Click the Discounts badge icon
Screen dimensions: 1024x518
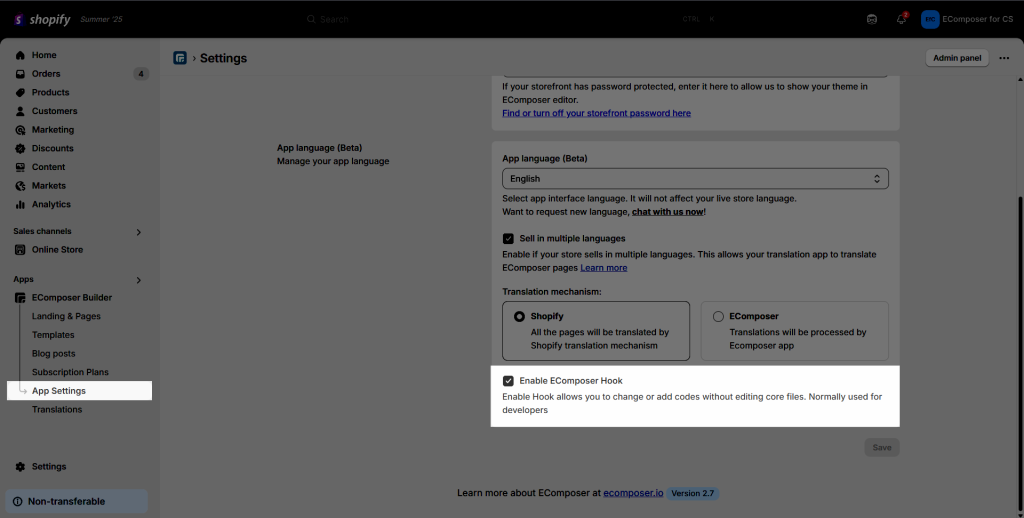tap(20, 148)
